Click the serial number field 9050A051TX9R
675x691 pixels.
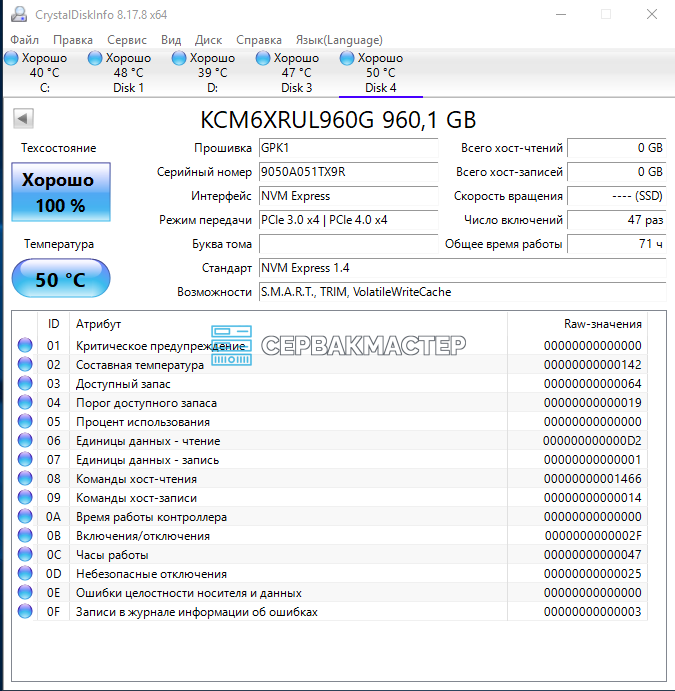coord(349,172)
